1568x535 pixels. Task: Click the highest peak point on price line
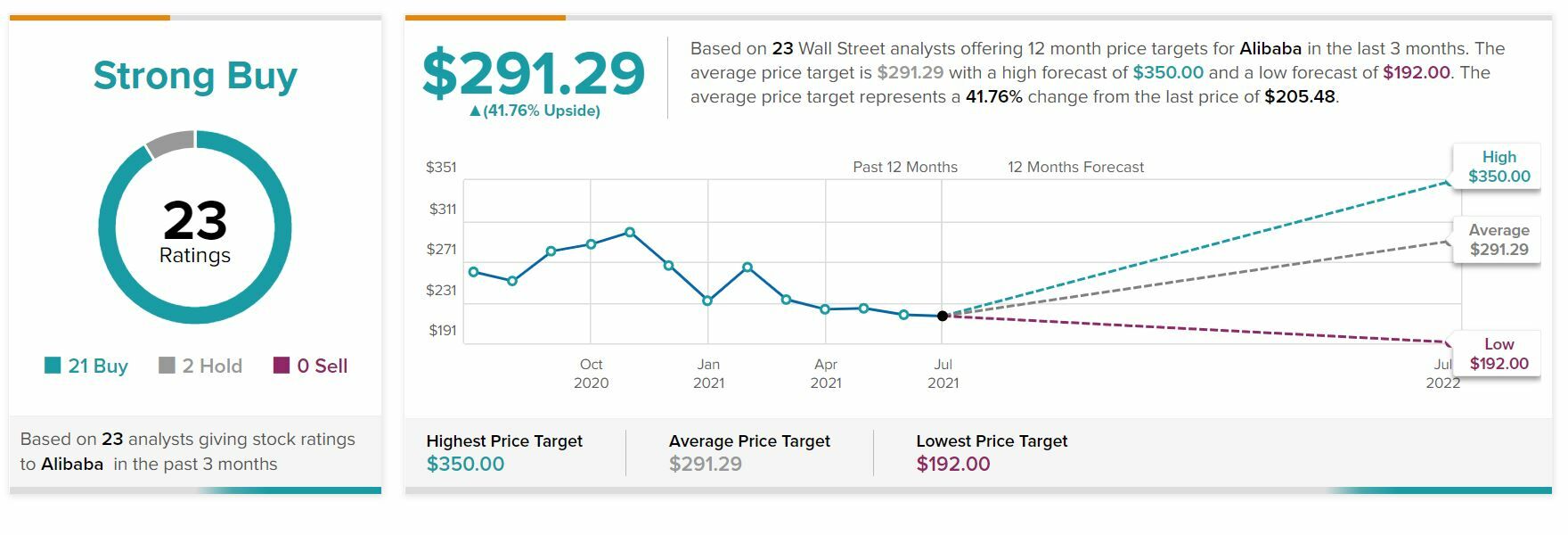coord(630,233)
